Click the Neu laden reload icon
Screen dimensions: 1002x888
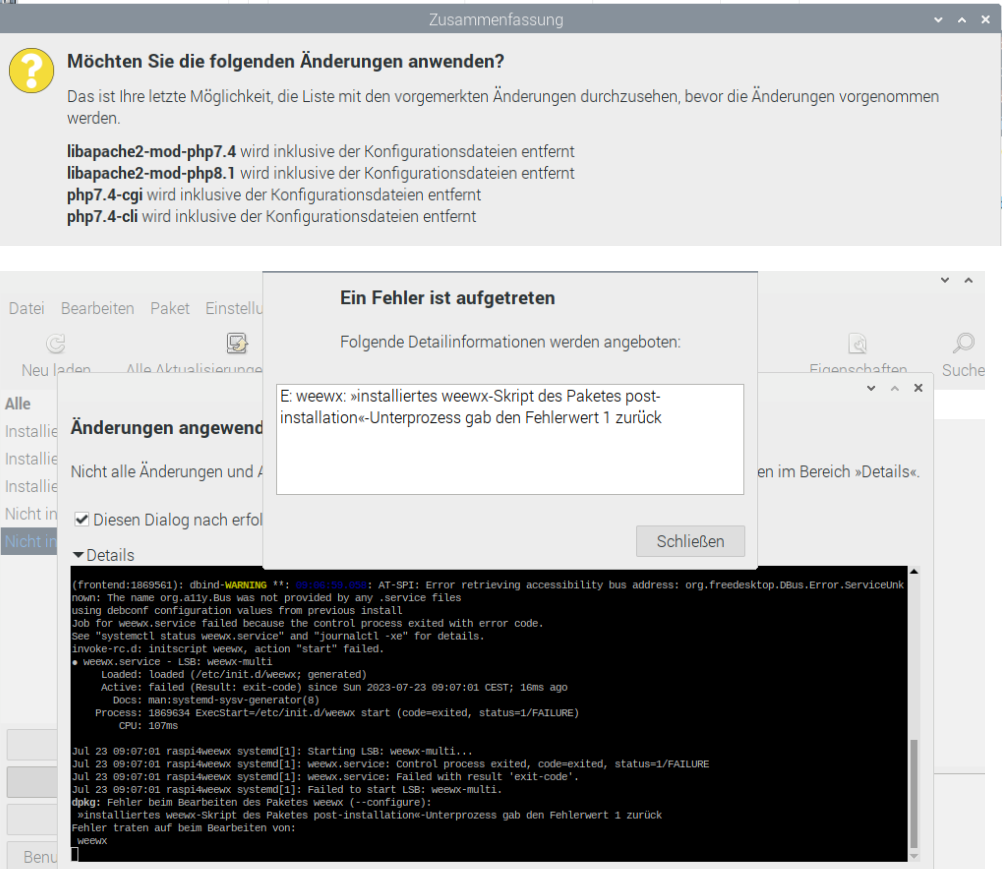56,344
